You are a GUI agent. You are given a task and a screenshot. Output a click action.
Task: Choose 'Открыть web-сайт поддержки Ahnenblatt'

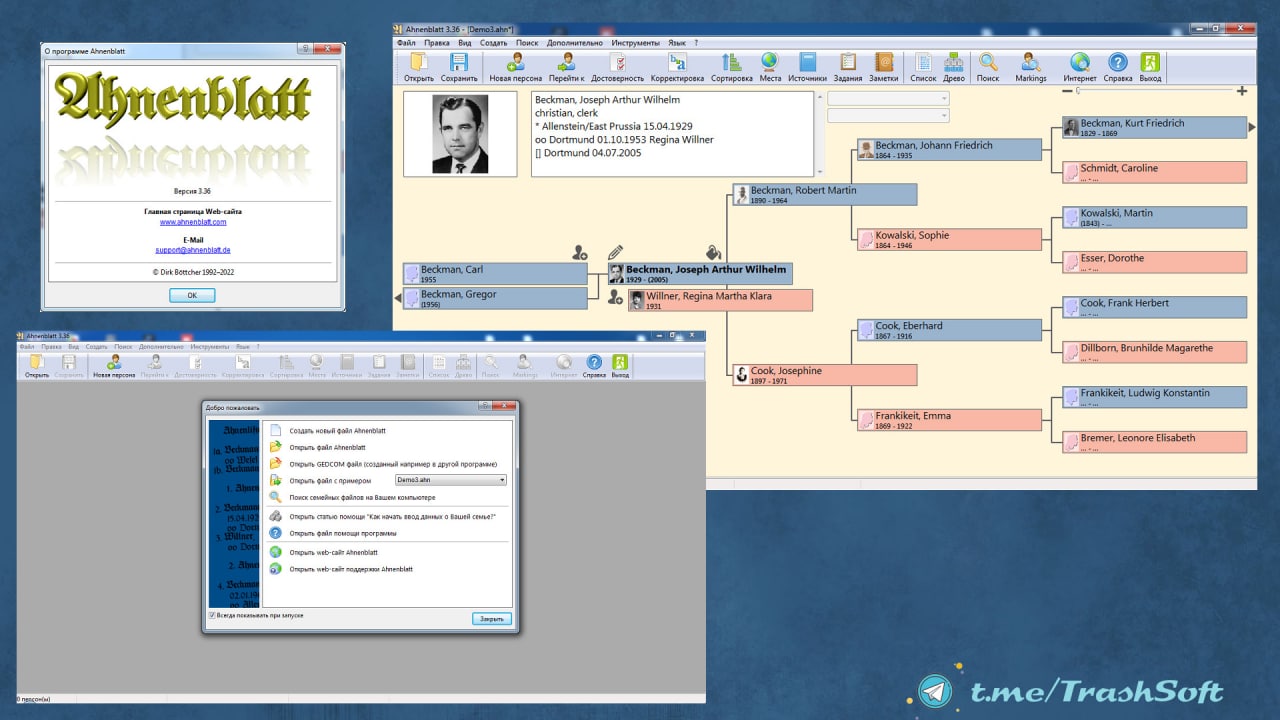[x=351, y=569]
